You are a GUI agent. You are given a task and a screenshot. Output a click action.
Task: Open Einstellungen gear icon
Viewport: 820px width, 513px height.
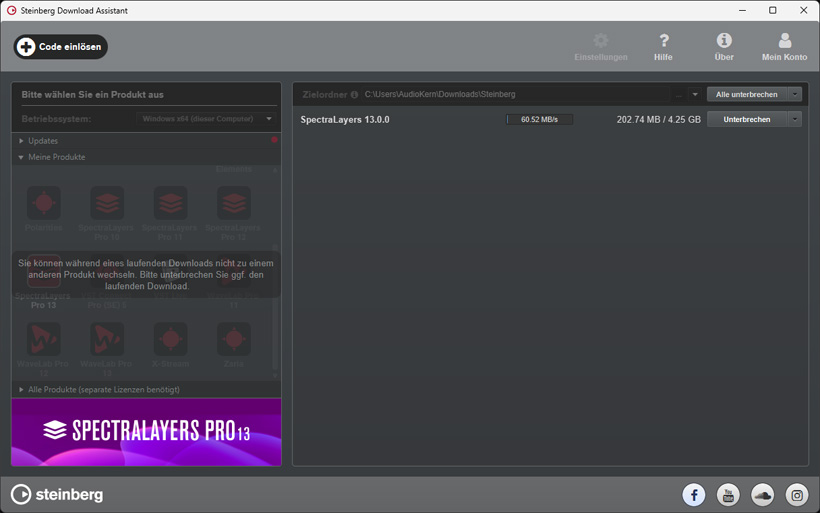(x=600, y=40)
